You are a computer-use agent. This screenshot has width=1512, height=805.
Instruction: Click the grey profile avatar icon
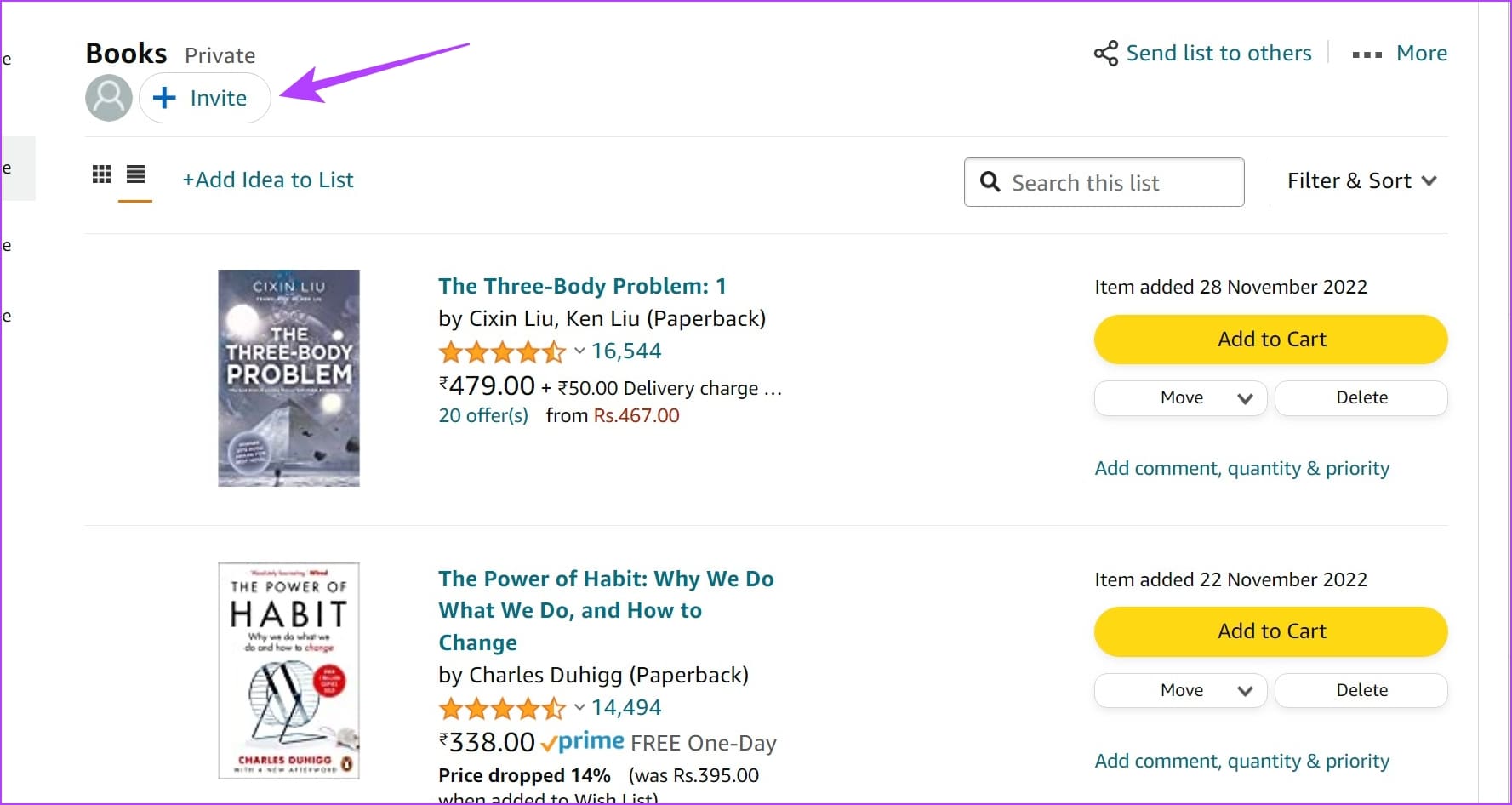point(109,98)
